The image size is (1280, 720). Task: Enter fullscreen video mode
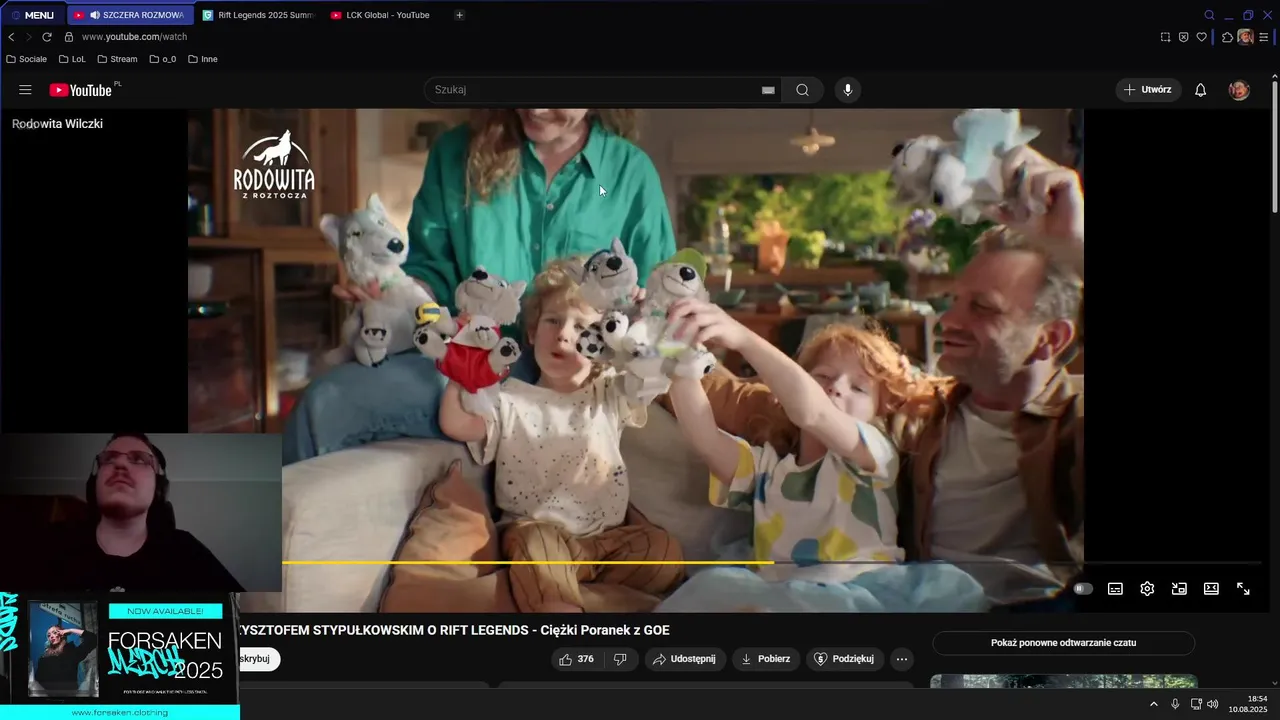coord(1243,589)
